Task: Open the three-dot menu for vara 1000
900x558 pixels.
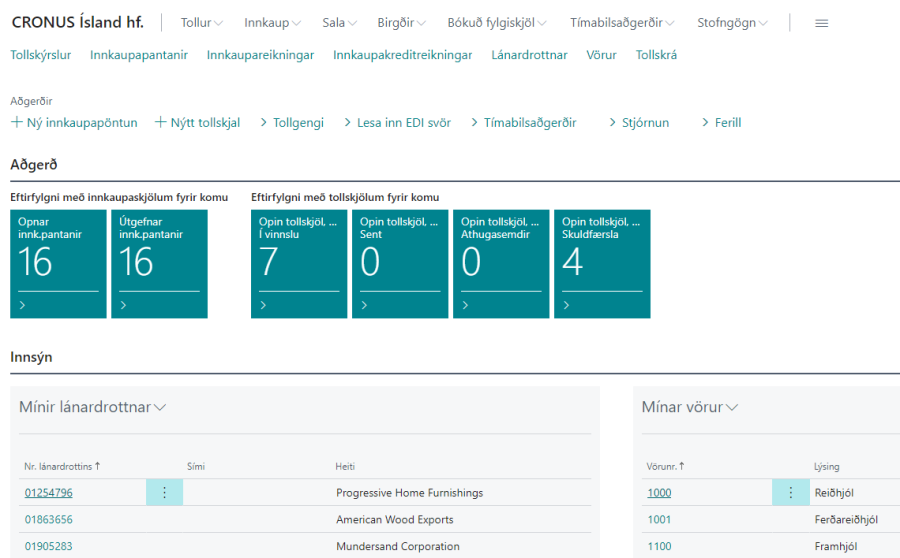Action: tap(790, 492)
